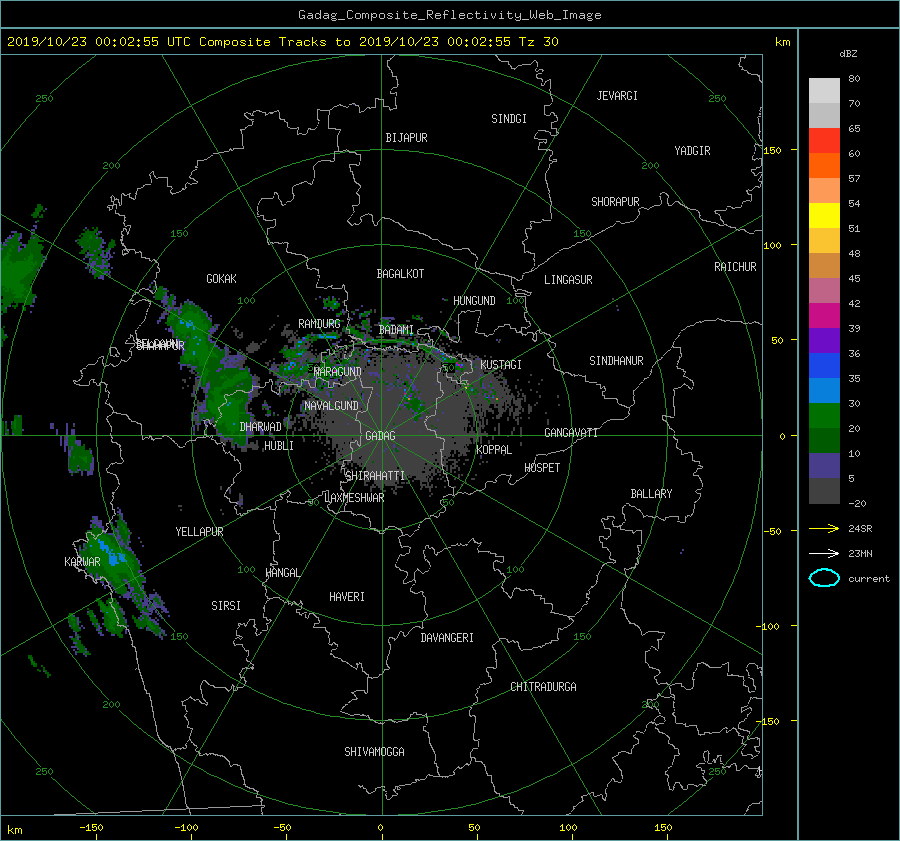Screen dimensions: 900x841
Task: Click the SINDHANUR city label
Action: tap(616, 361)
